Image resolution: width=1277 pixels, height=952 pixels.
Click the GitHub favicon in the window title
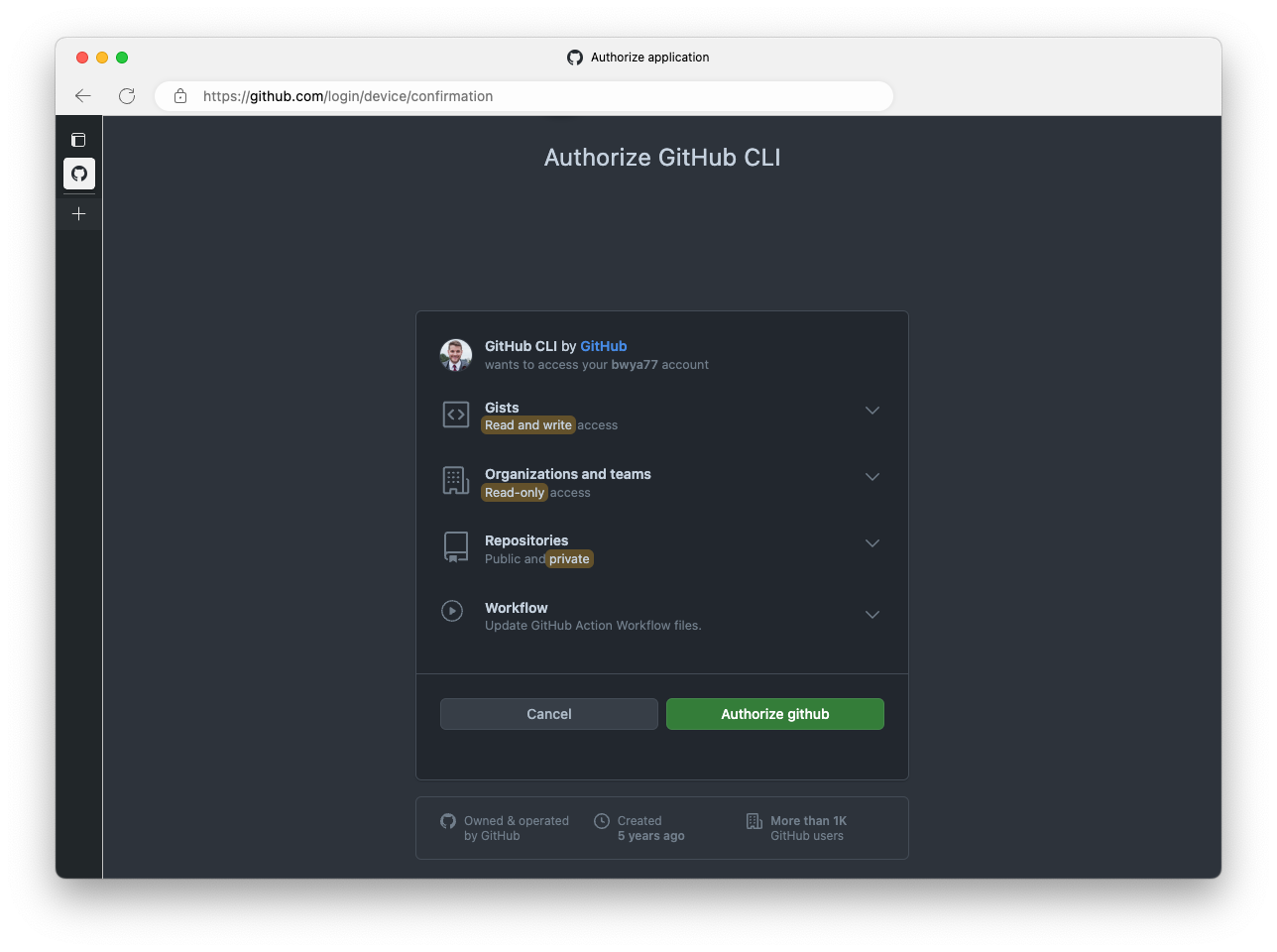575,58
